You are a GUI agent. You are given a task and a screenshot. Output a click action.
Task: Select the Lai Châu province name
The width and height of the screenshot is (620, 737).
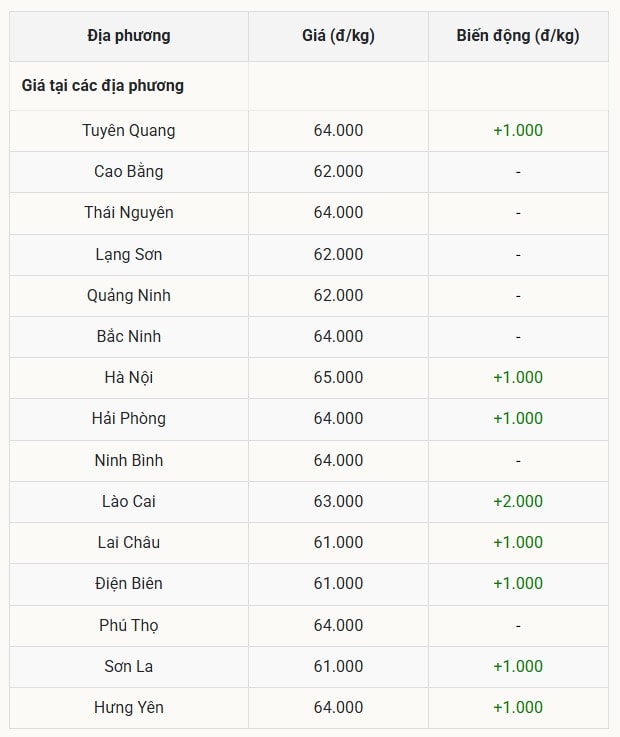(x=129, y=542)
